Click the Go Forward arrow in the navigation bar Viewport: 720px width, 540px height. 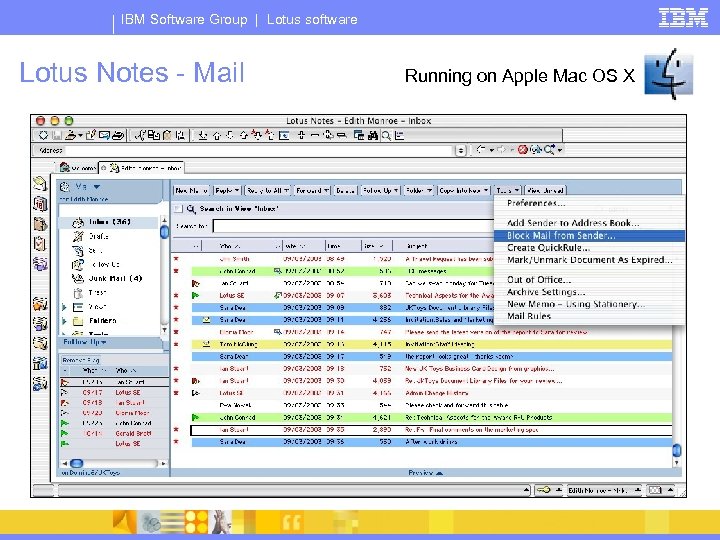(x=501, y=150)
